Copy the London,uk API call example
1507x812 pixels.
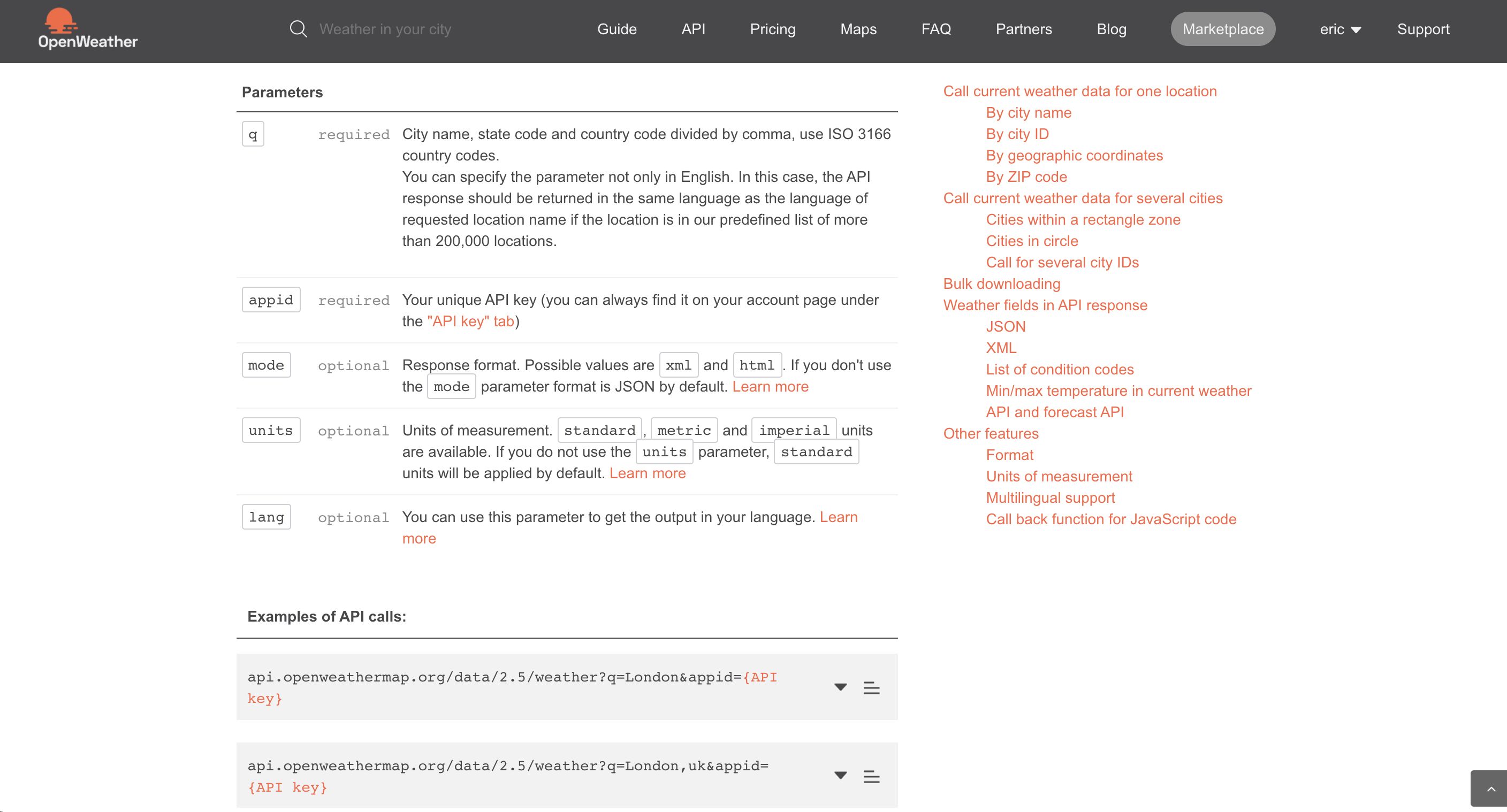[x=871, y=777]
